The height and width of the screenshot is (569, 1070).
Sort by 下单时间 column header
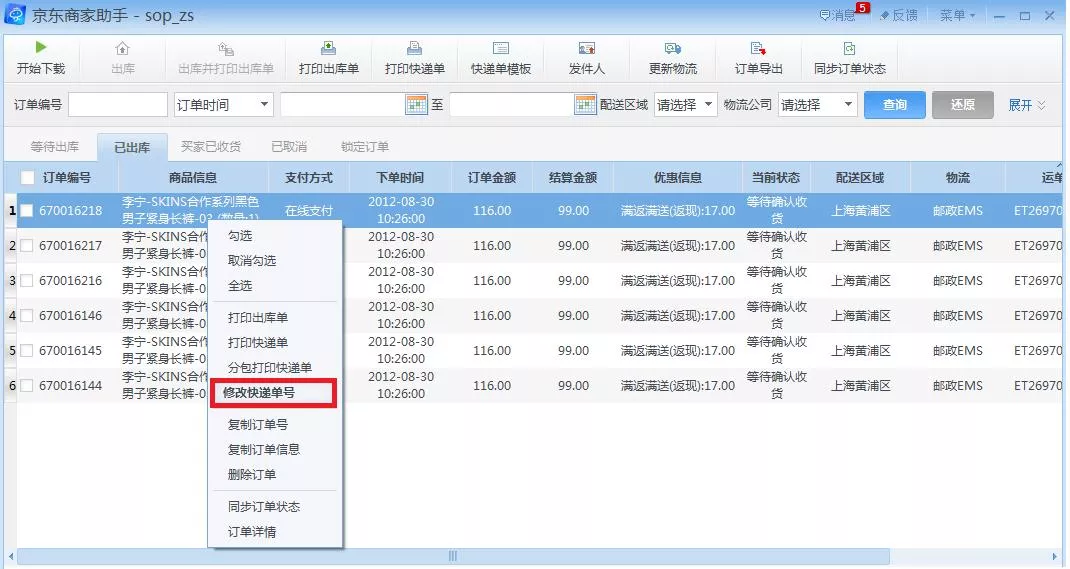pyautogui.click(x=401, y=177)
